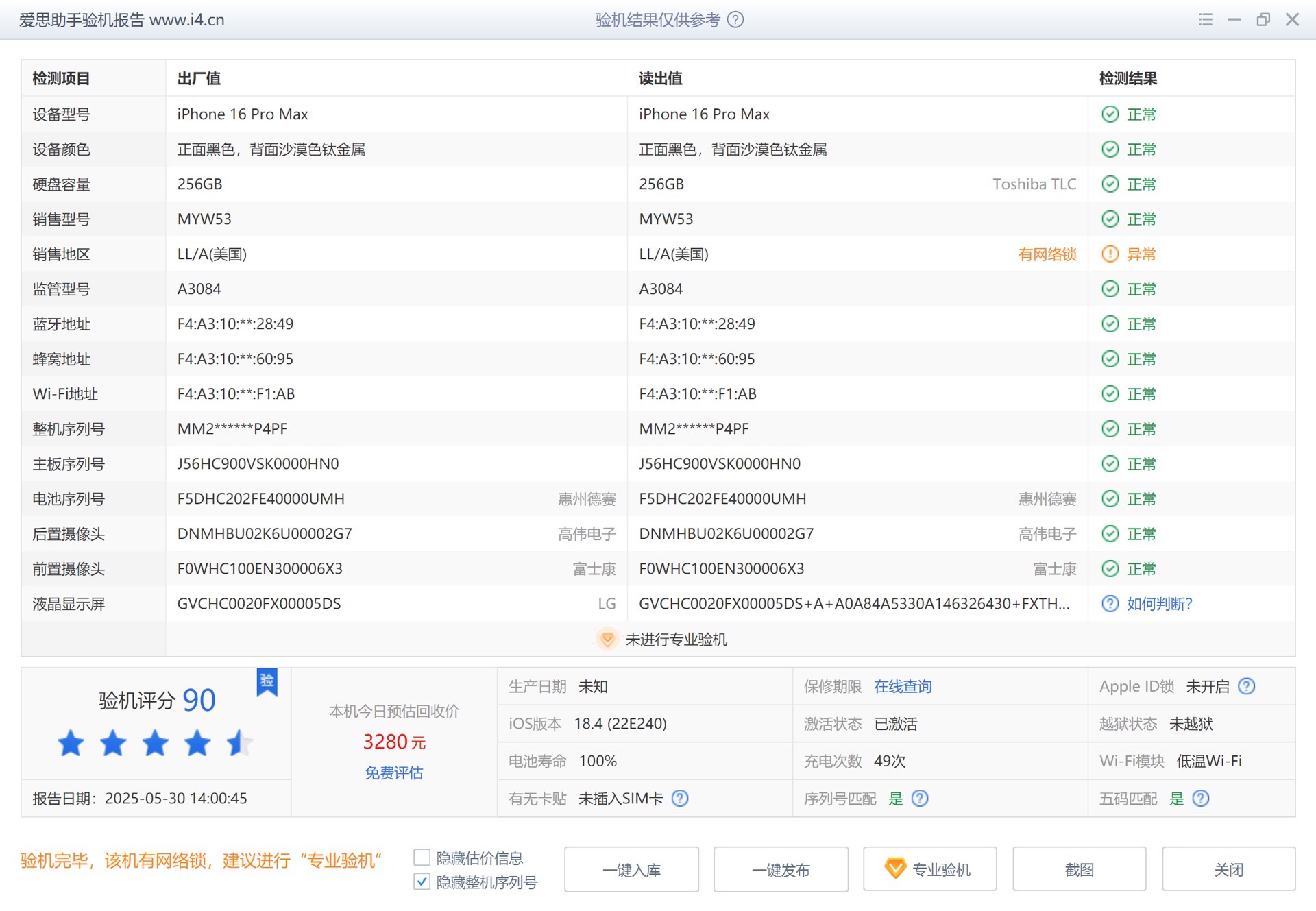
Task: Click the 爱思助手验机报告 www.i4.cn title
Action: pos(122,20)
